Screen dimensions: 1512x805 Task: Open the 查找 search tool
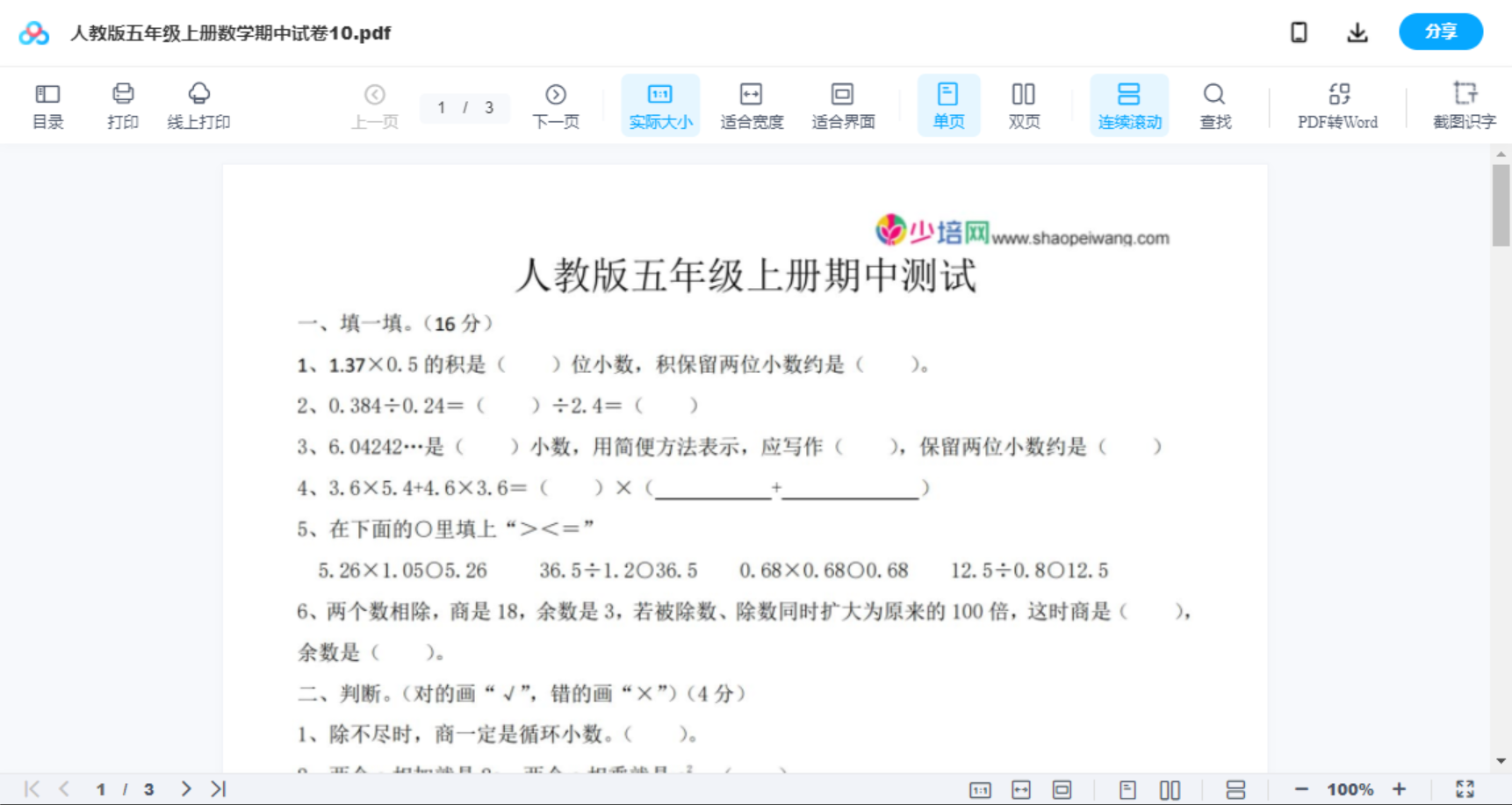coord(1214,104)
